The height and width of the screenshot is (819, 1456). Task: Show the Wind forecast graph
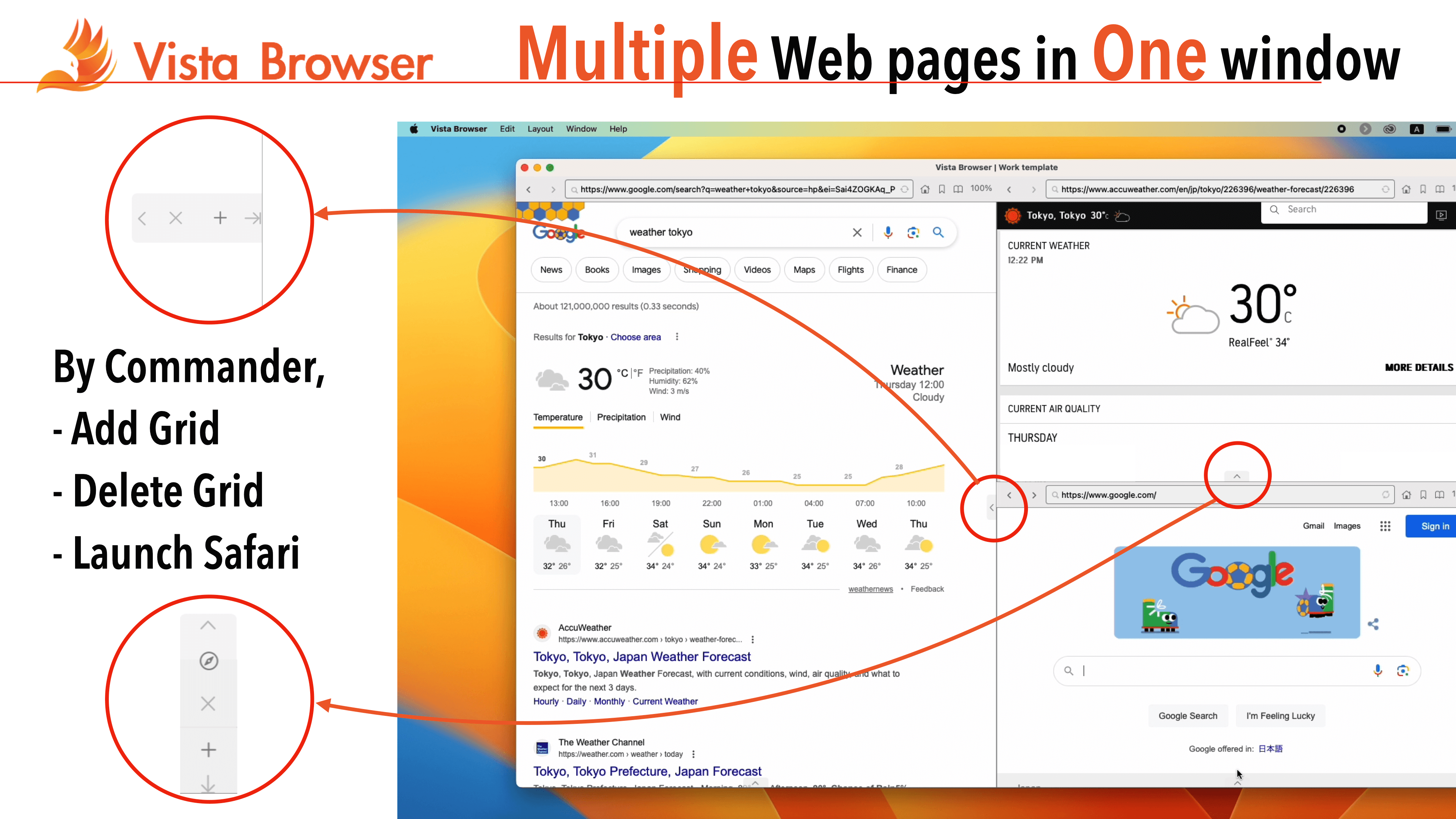670,417
